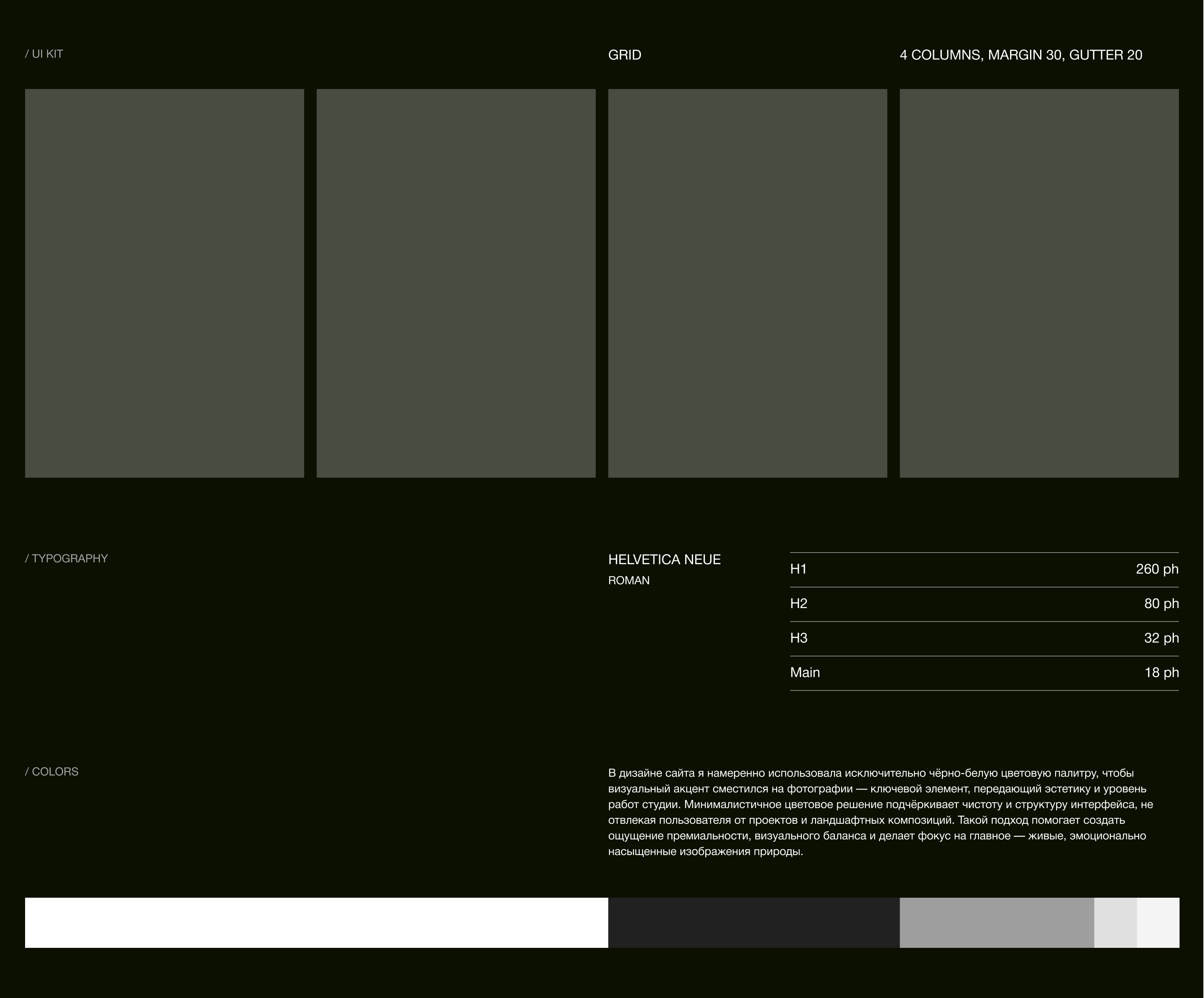Select the 4 COLUMNS, MARGIN 30 caption
Screen dimensions: 1204x998
coord(1020,55)
